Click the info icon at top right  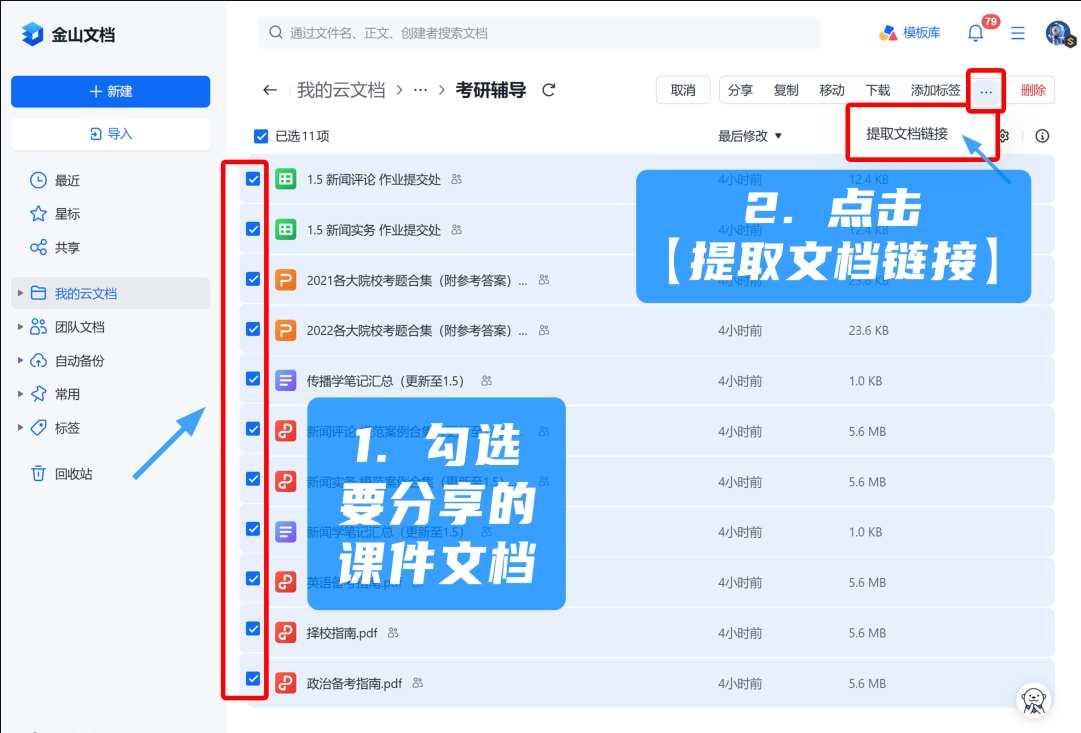pos(1042,136)
